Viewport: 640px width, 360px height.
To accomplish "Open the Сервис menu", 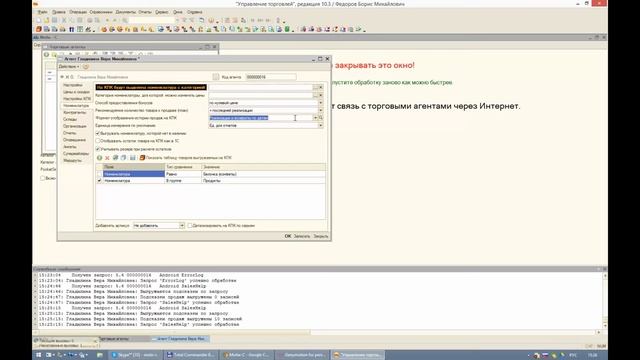I will click(162, 12).
